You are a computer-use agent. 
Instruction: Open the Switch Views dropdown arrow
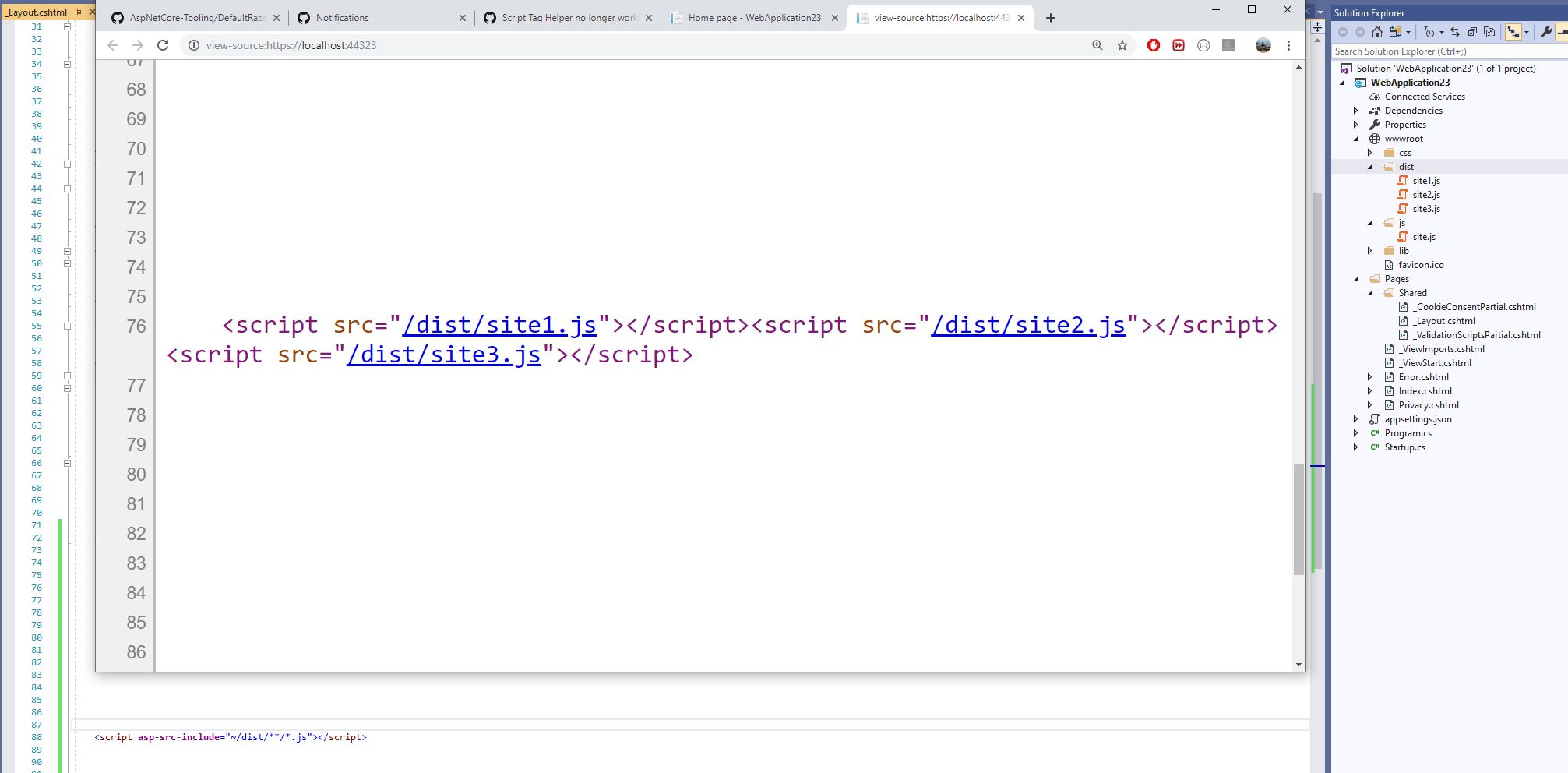point(1408,32)
